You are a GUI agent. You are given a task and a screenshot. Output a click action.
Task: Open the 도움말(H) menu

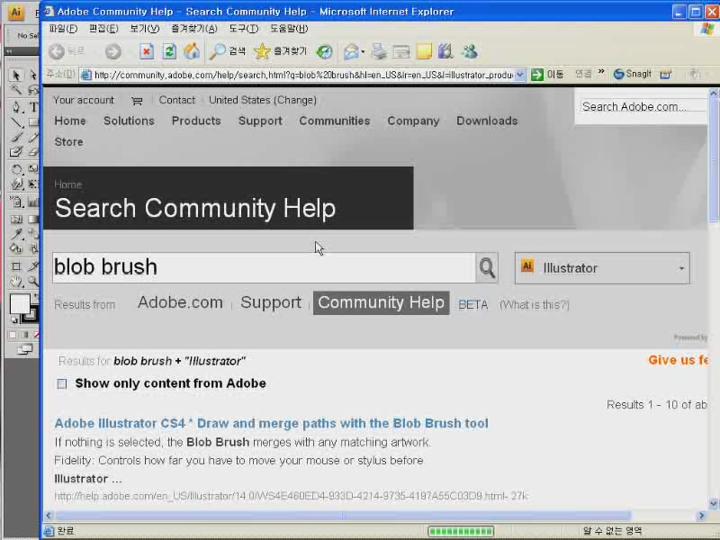pos(289,29)
